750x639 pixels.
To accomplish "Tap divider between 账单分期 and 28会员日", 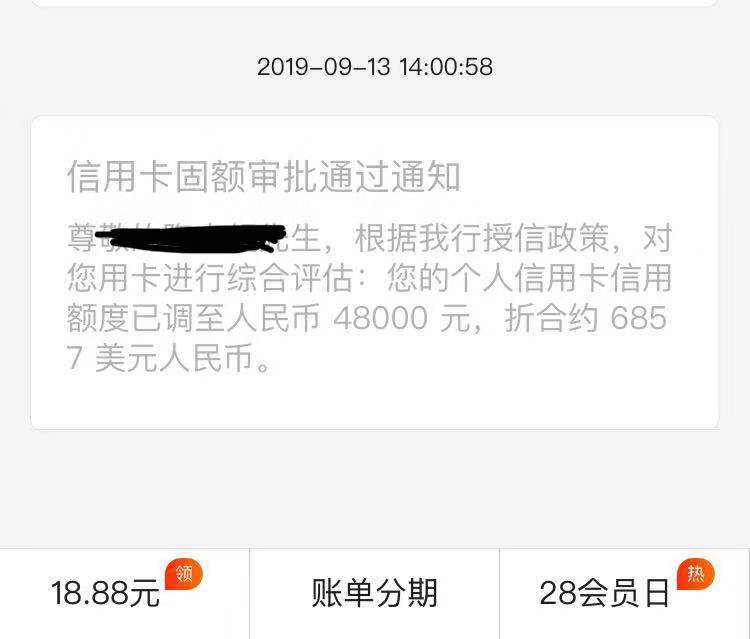I will [499, 593].
